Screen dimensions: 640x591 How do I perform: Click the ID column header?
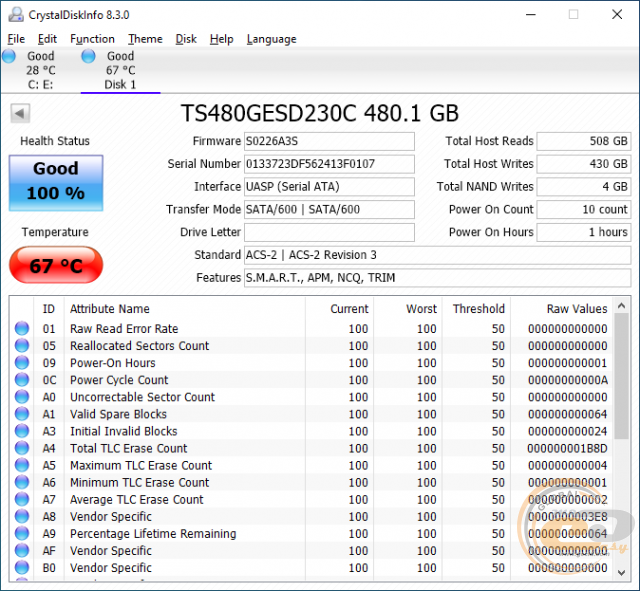[49, 309]
